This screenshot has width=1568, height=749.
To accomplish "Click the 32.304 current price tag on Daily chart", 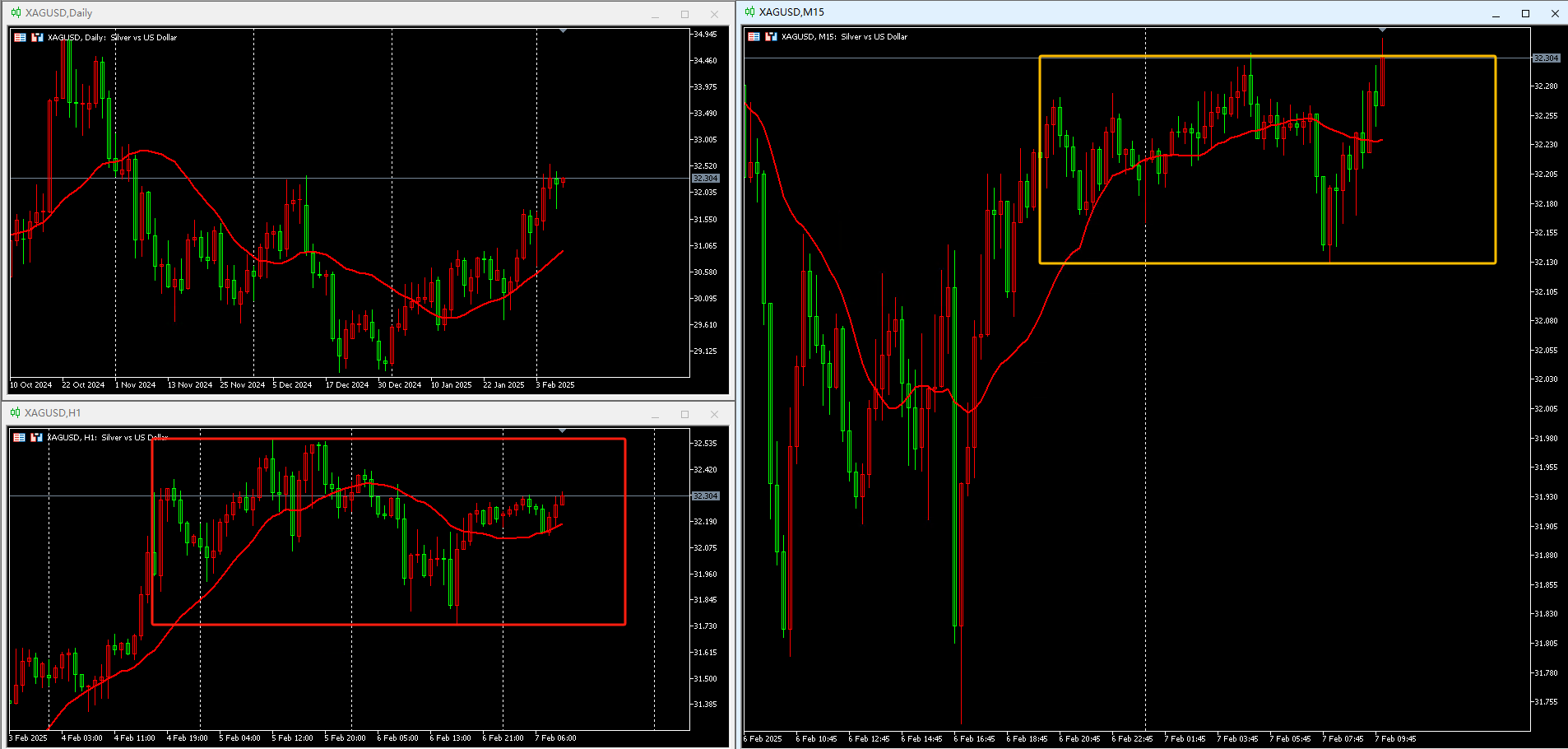I will coord(706,179).
